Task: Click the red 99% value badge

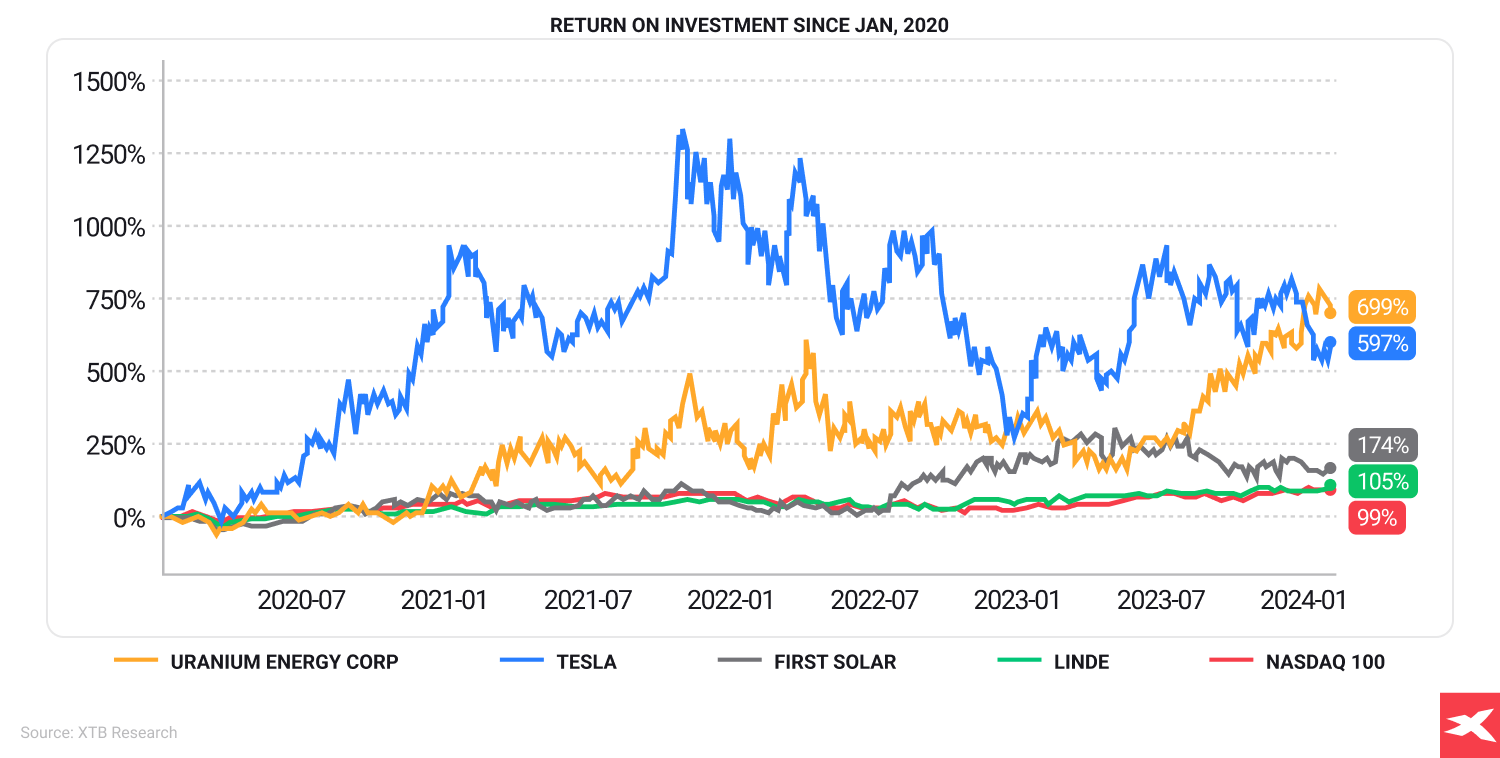Action: tap(1377, 518)
